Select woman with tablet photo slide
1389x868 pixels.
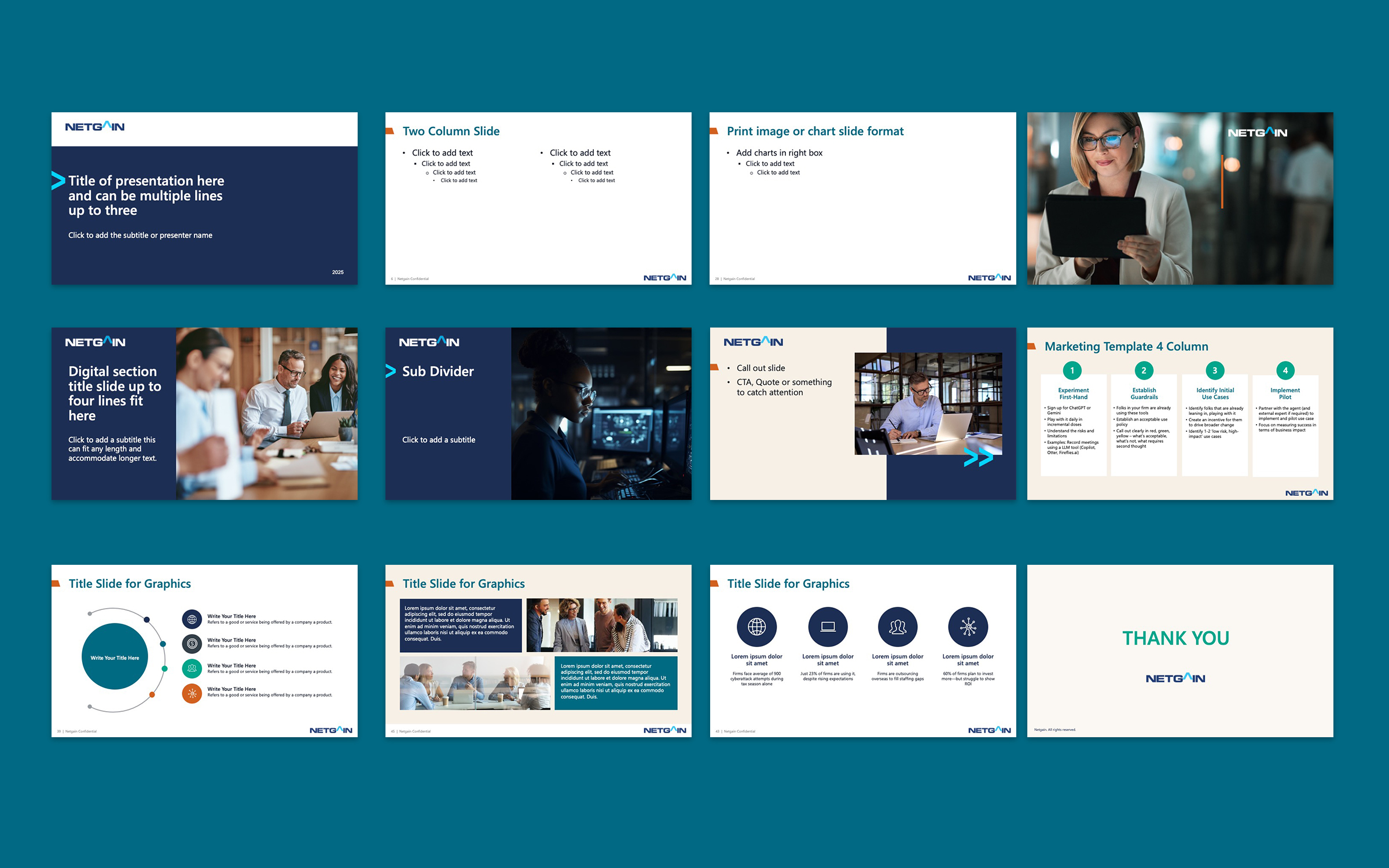click(1180, 198)
